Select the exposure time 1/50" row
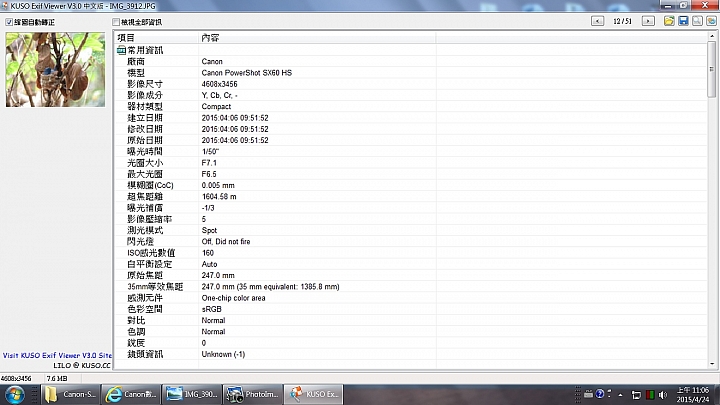Screen dimensions: 720x405 411,152
